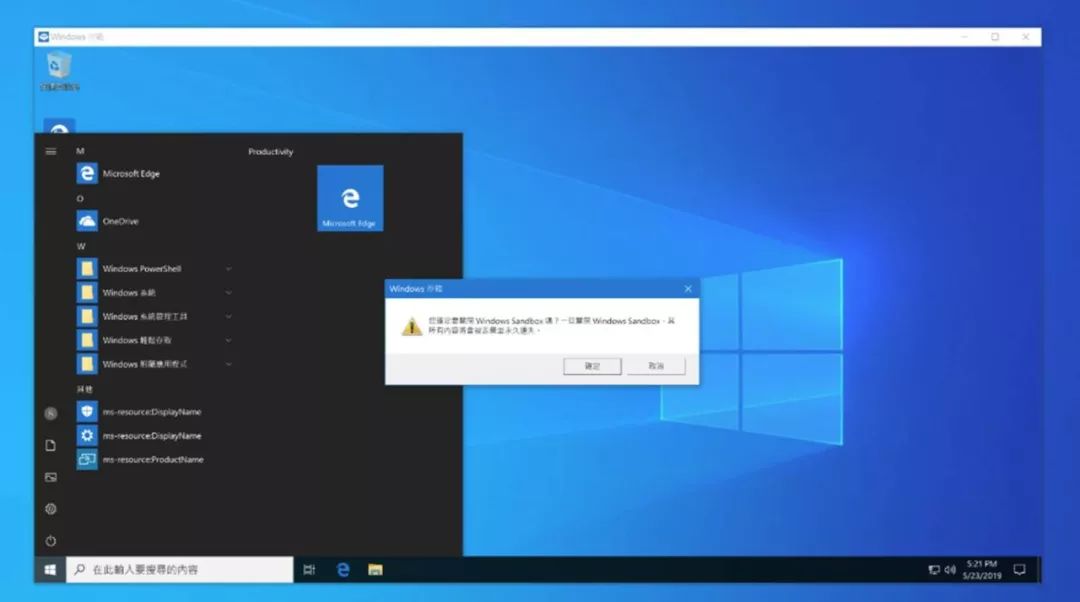
Task: Click the 取消 (Cancel) button in the dialog
Action: pyautogui.click(x=656, y=366)
